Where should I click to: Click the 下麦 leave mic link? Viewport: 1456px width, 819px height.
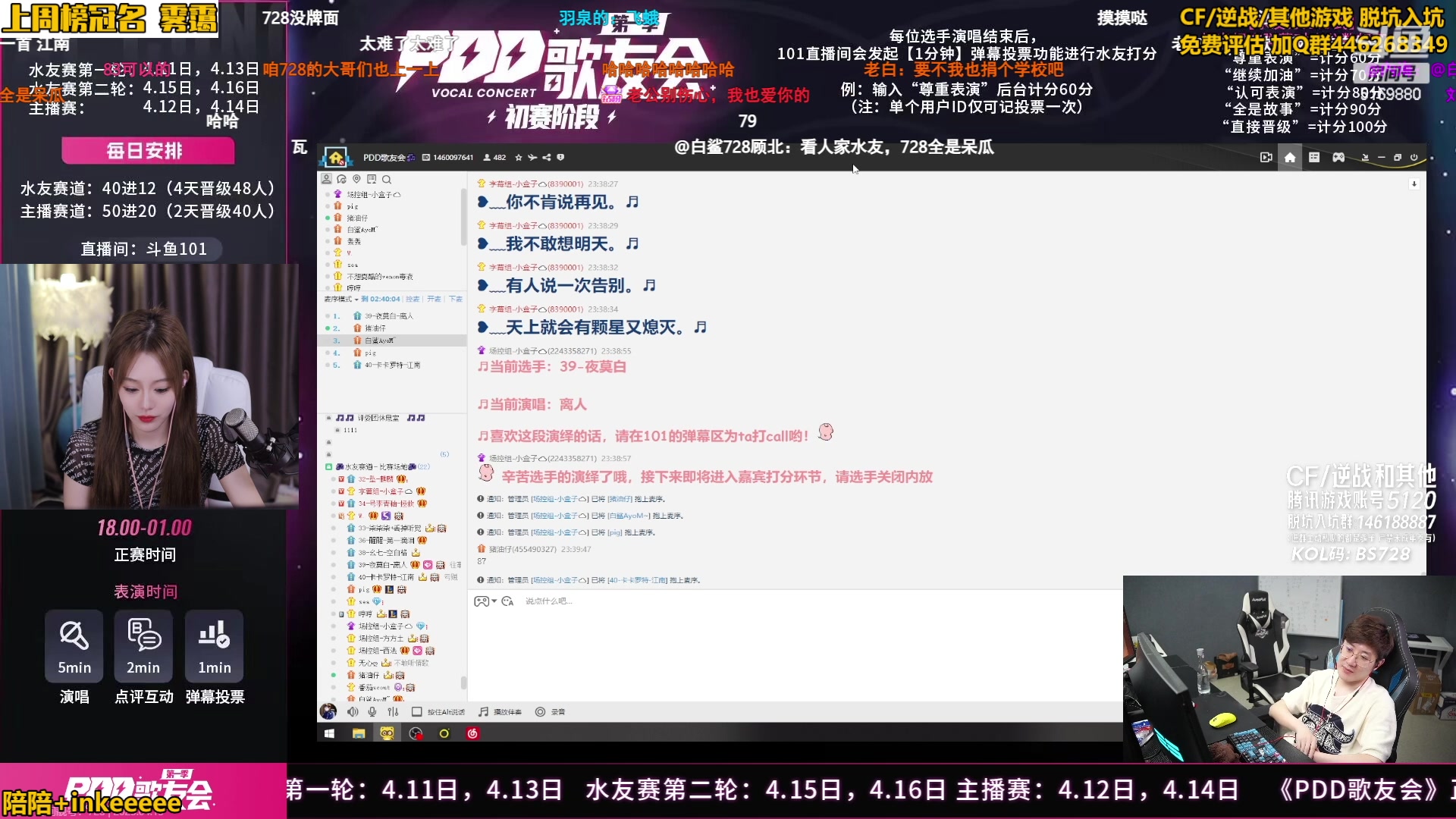point(455,299)
